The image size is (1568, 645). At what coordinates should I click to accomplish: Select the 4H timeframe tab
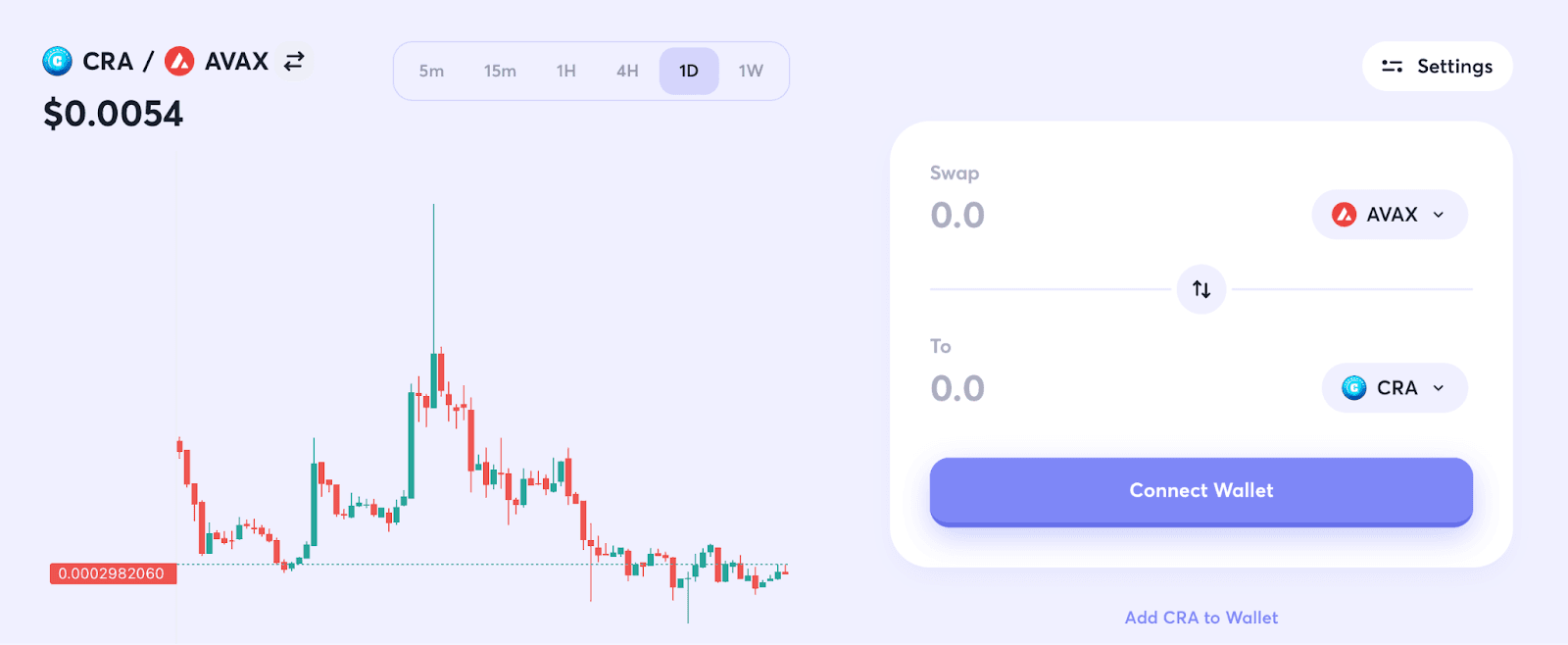pyautogui.click(x=626, y=71)
